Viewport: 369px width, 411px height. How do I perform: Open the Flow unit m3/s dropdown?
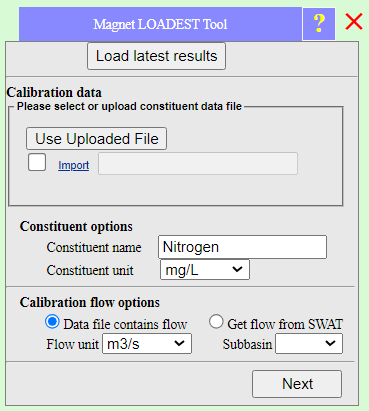(147, 343)
